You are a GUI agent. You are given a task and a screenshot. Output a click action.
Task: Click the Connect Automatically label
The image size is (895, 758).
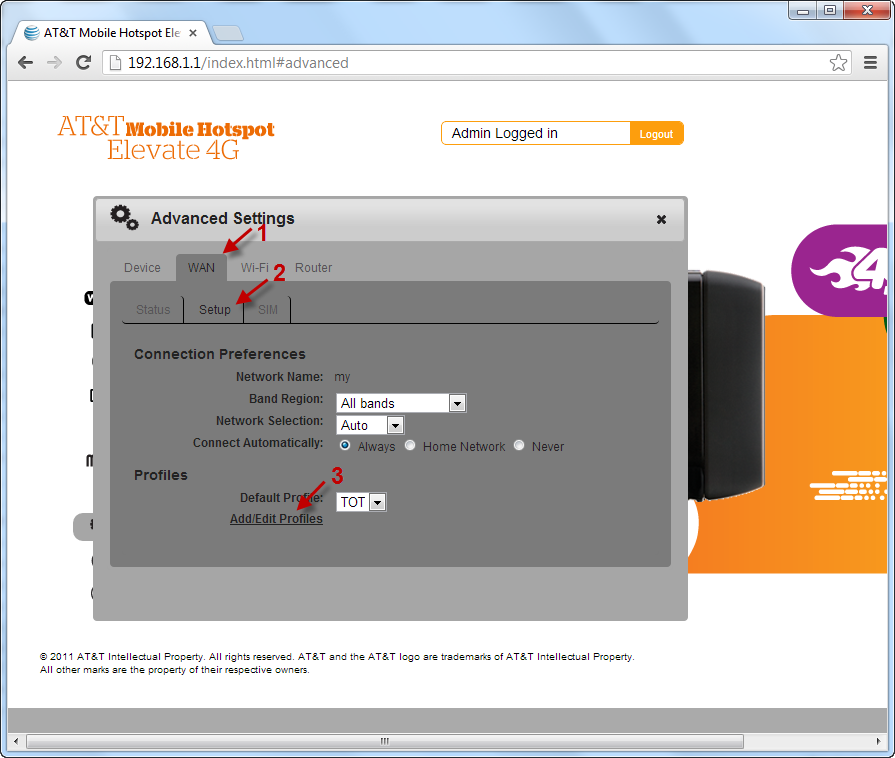click(258, 442)
